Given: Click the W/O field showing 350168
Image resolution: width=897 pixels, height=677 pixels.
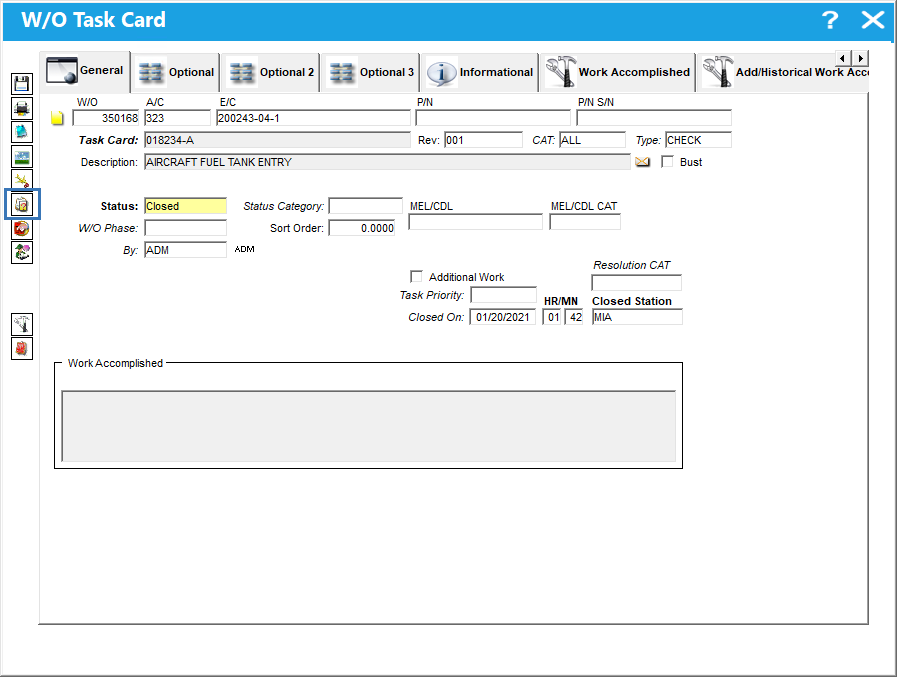Looking at the screenshot, I should [x=106, y=118].
